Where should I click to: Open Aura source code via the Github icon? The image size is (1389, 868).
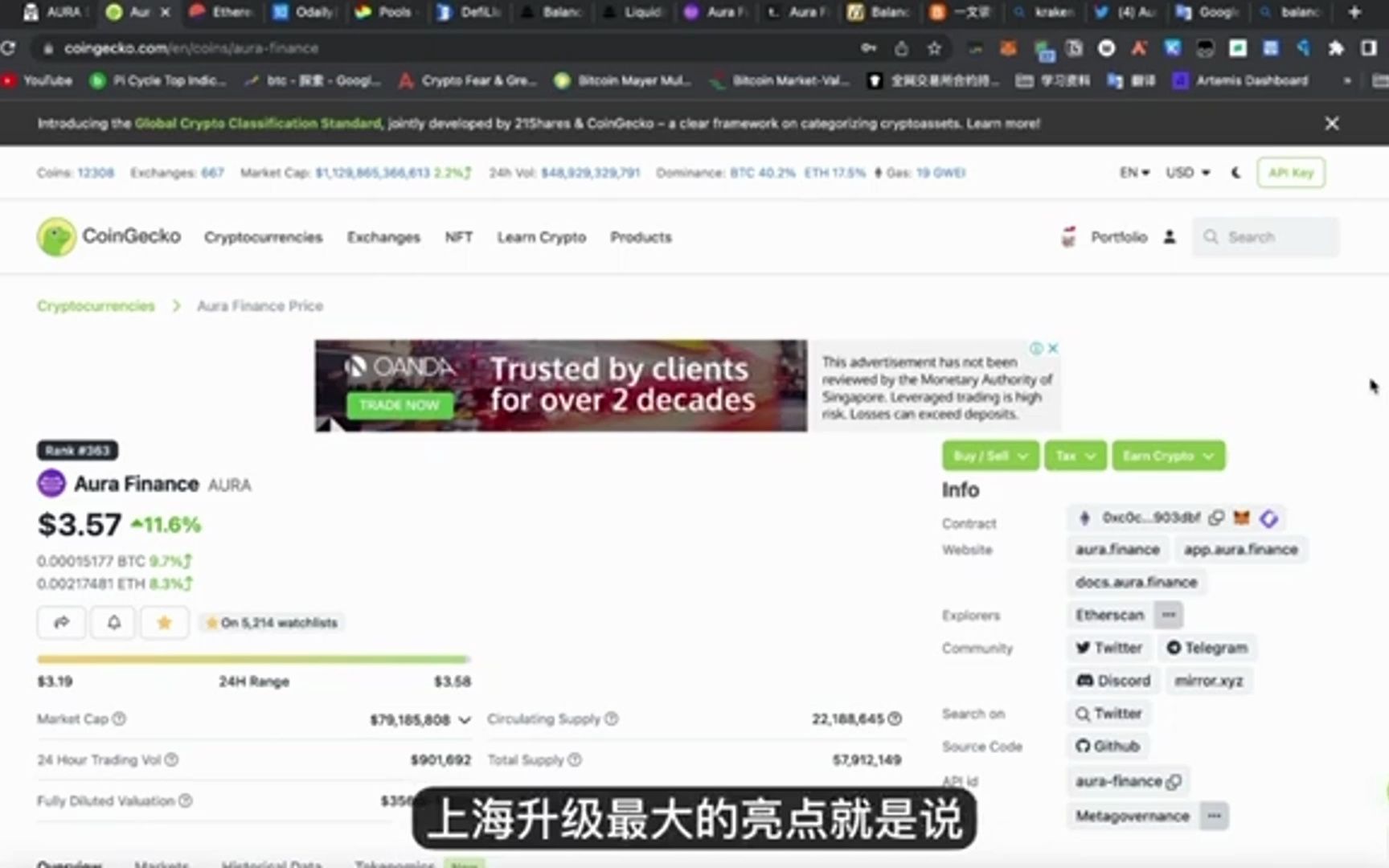click(1108, 746)
